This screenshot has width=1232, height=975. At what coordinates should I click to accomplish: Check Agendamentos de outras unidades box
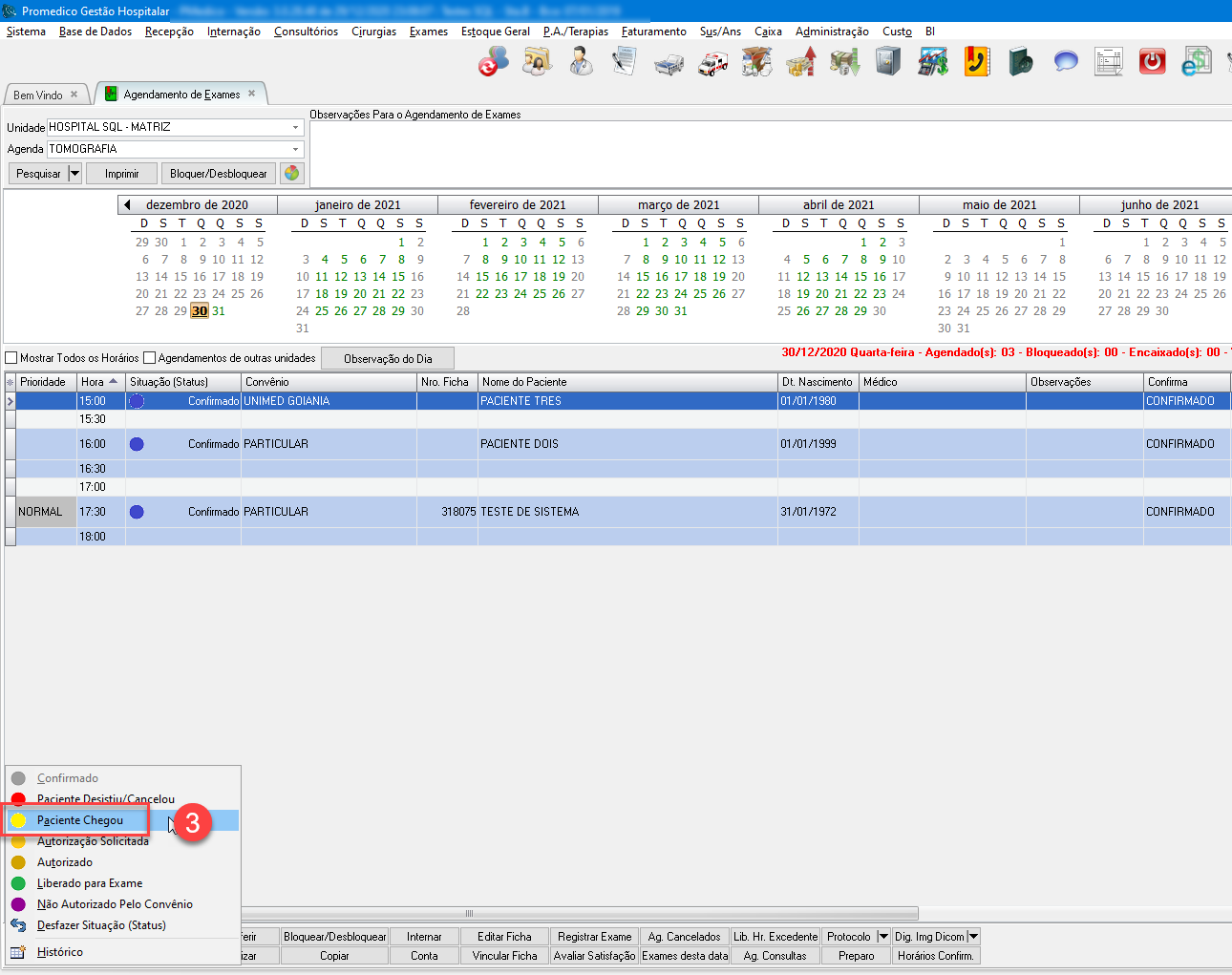tap(150, 358)
